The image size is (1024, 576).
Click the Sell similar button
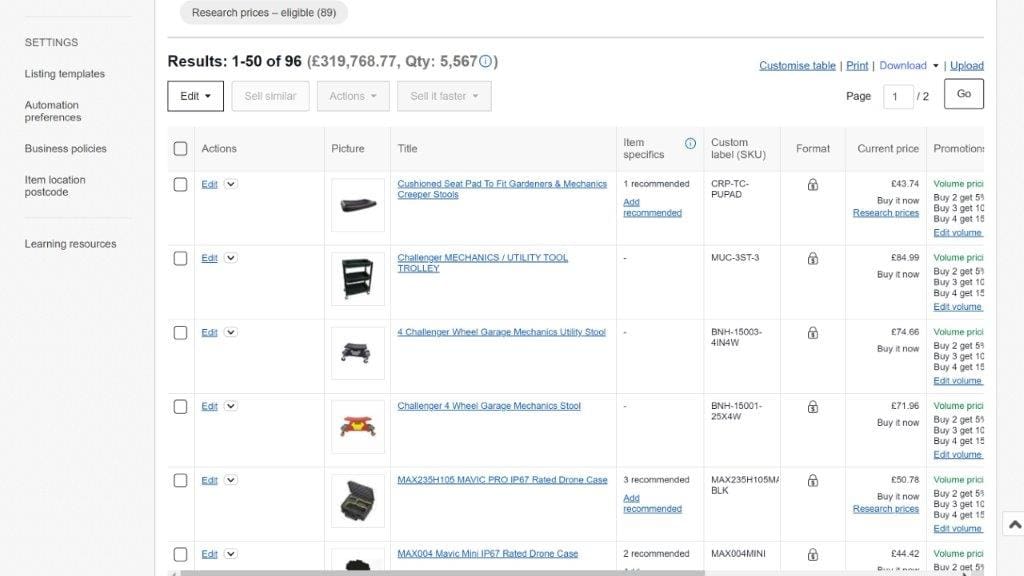click(x=270, y=96)
